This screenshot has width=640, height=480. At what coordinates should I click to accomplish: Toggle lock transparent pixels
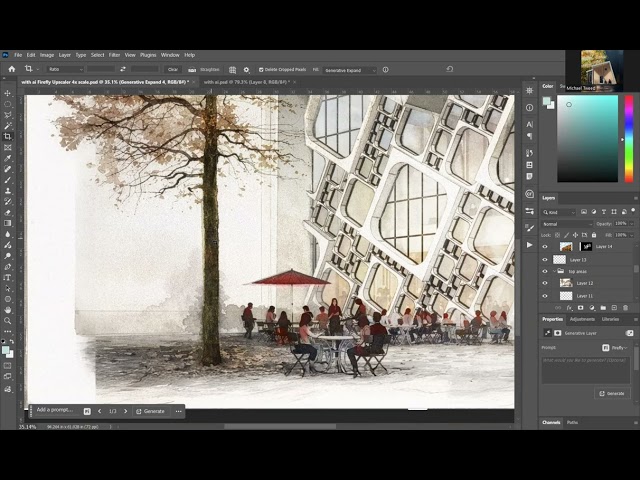click(x=557, y=235)
